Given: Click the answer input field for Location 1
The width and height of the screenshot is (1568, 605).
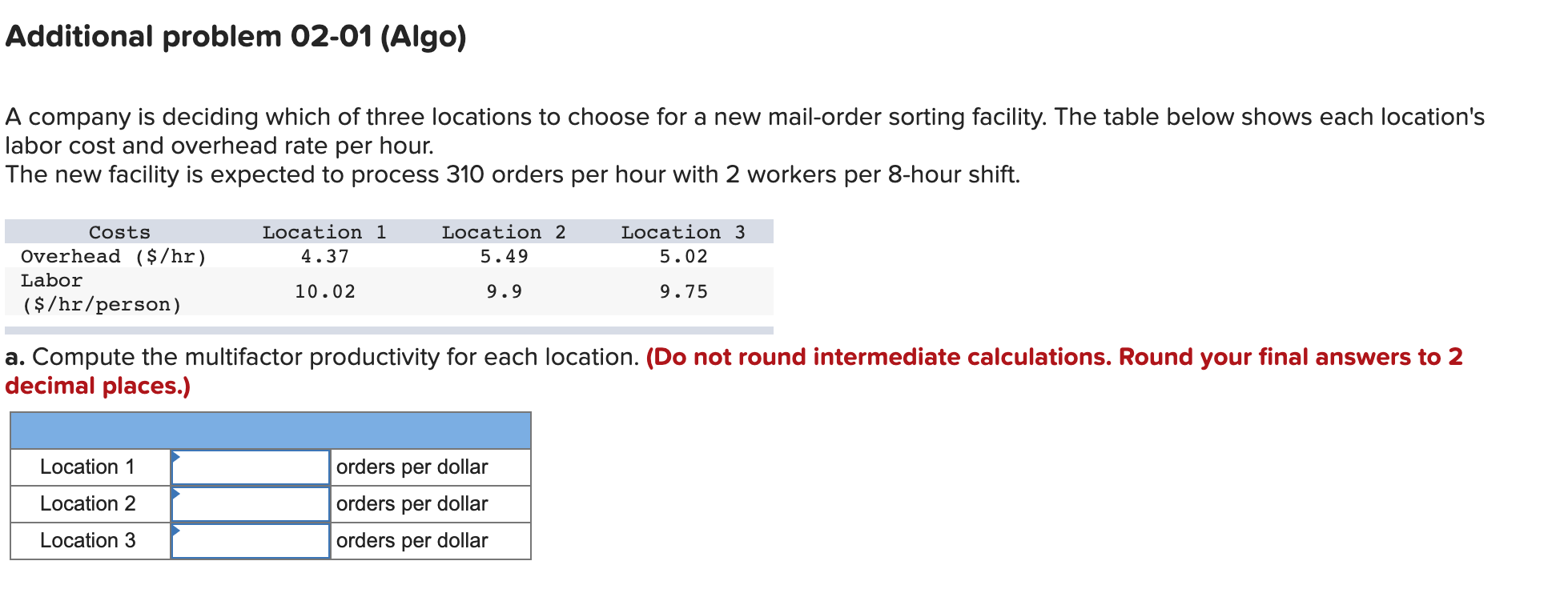Looking at the screenshot, I should 251,467.
